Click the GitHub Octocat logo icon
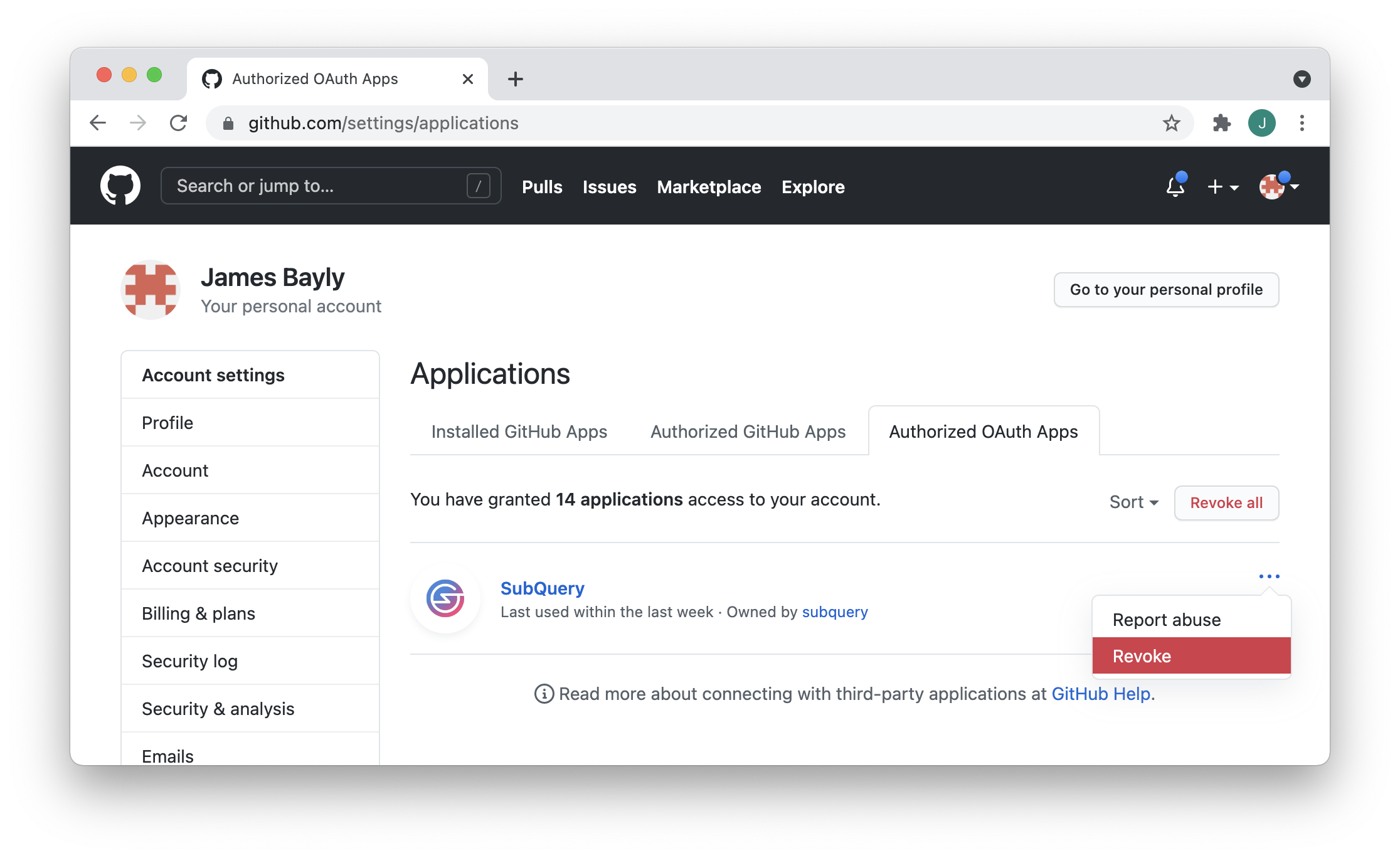The height and width of the screenshot is (858, 1400). point(120,186)
